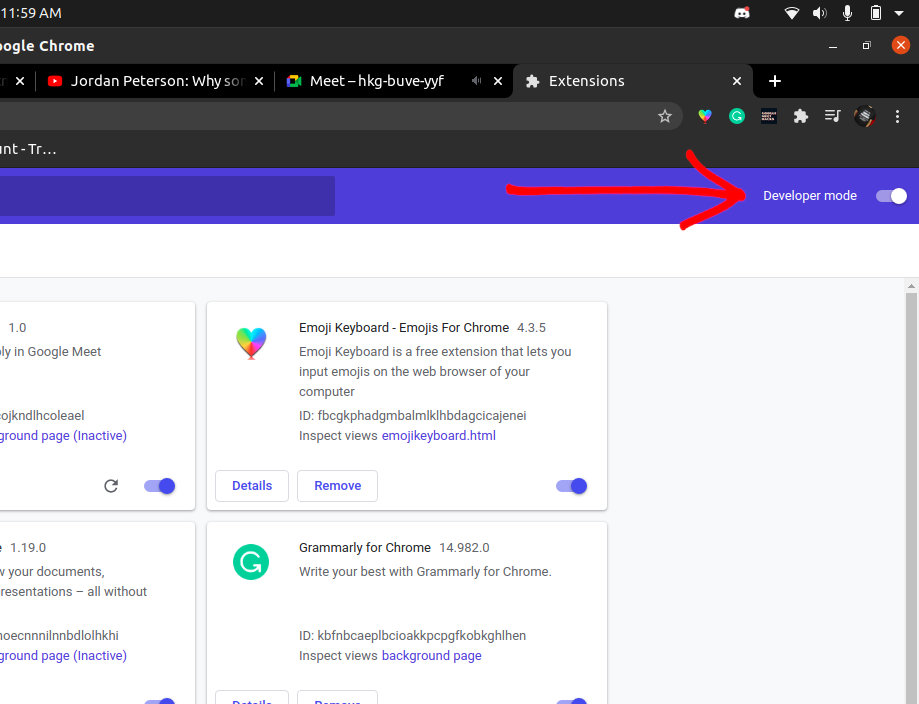Open the Chrome profile avatar
Image resolution: width=919 pixels, height=704 pixels.
point(864,116)
